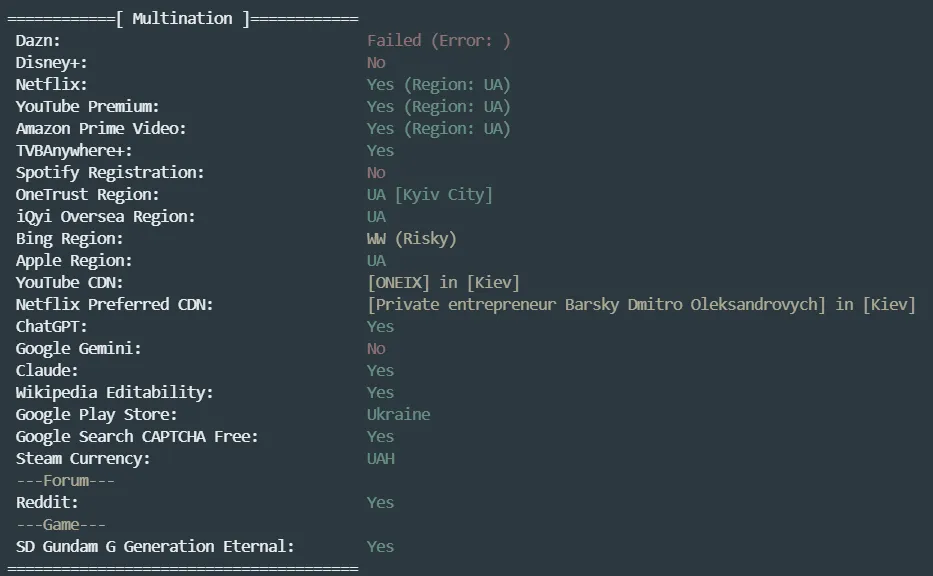Image resolution: width=933 pixels, height=576 pixels.
Task: Click the Amazon Prime Video label
Action: coord(101,129)
